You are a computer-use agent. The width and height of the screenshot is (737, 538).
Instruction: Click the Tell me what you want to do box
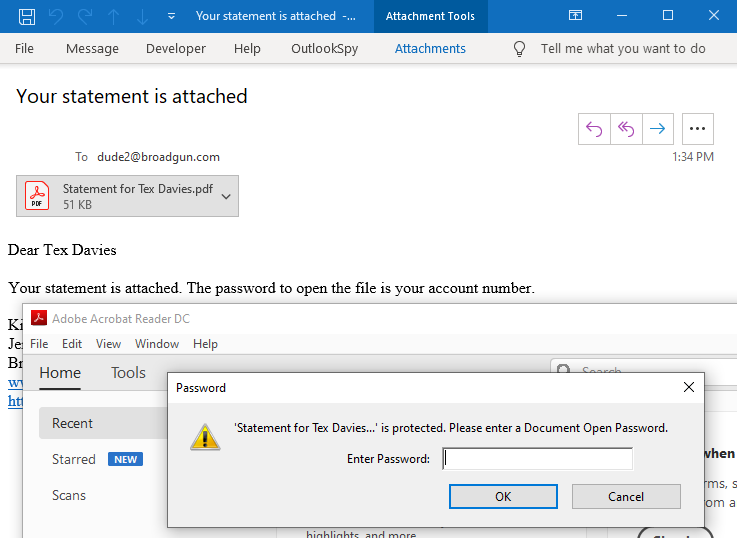[x=623, y=48]
